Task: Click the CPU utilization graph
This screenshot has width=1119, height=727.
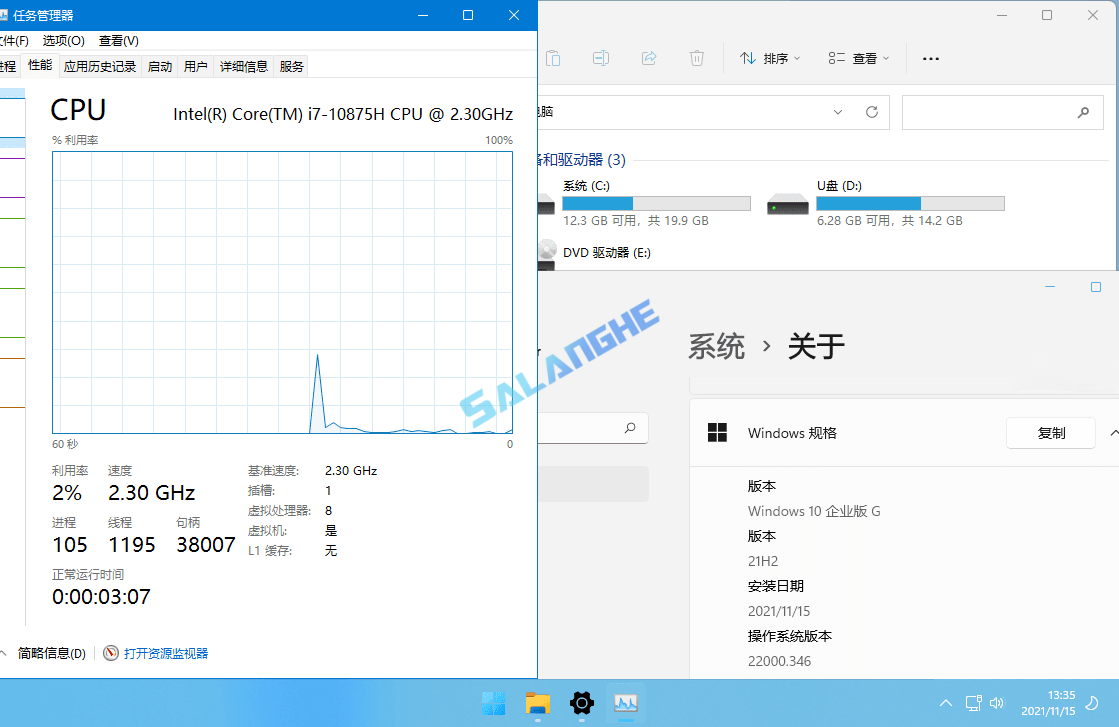Action: pyautogui.click(x=283, y=293)
